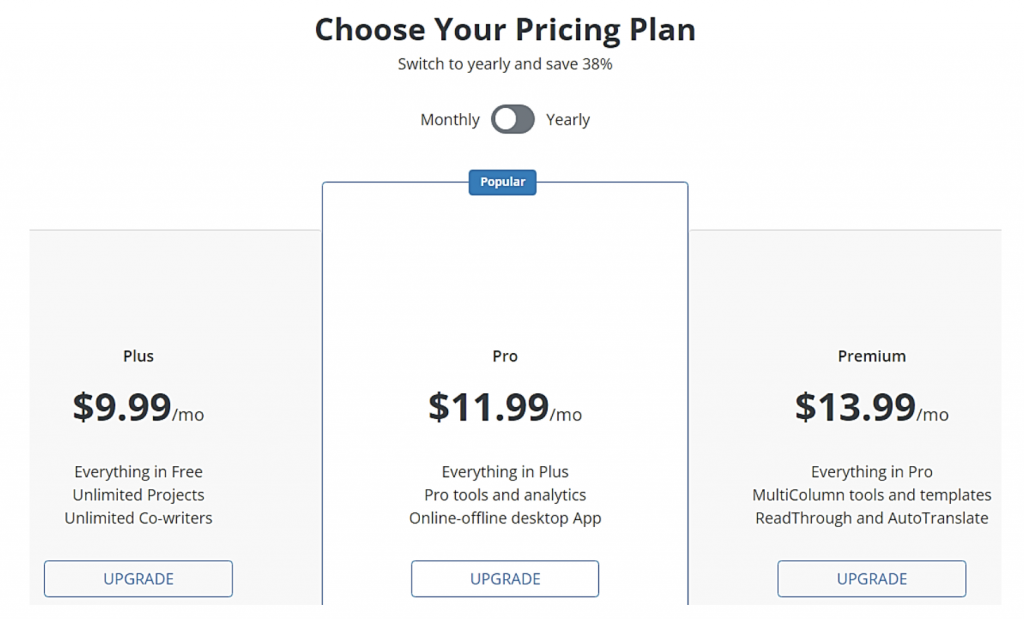Click UPGRADE button for Plus plan
Viewport: 1024px width, 619px height.
click(138, 579)
